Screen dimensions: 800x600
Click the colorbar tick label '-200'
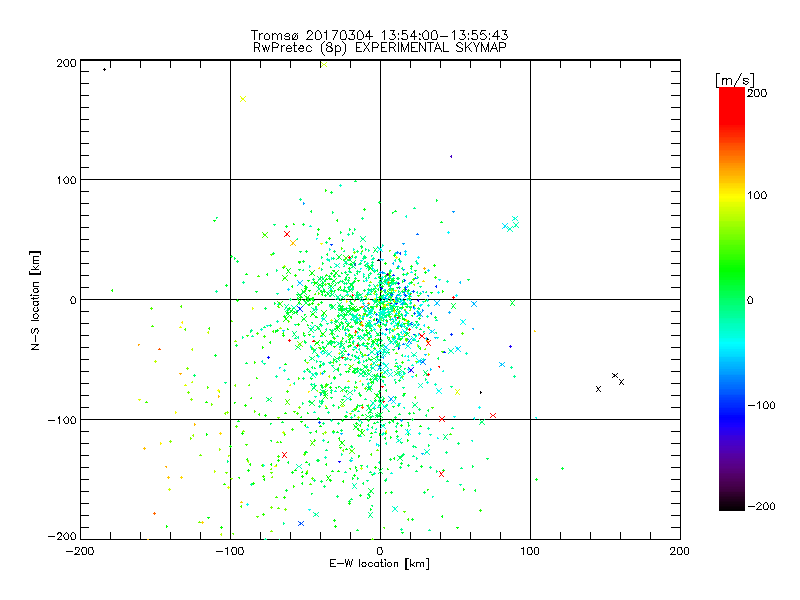click(761, 506)
